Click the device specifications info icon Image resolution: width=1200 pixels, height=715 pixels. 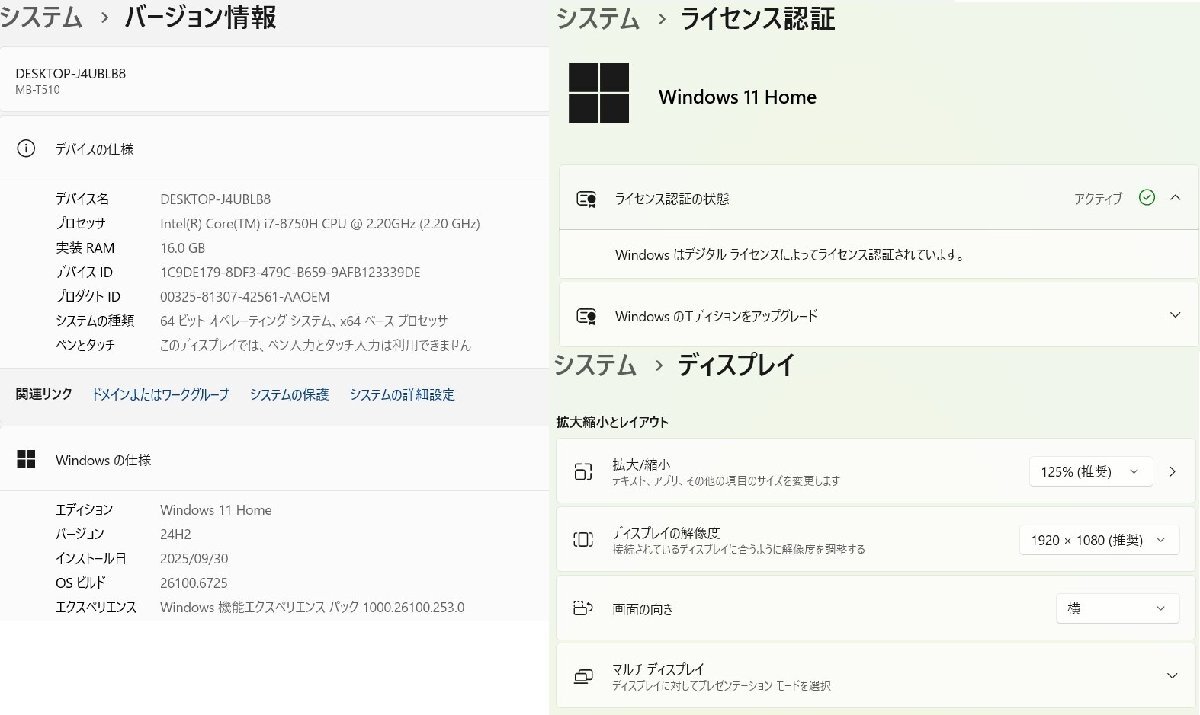[26, 149]
